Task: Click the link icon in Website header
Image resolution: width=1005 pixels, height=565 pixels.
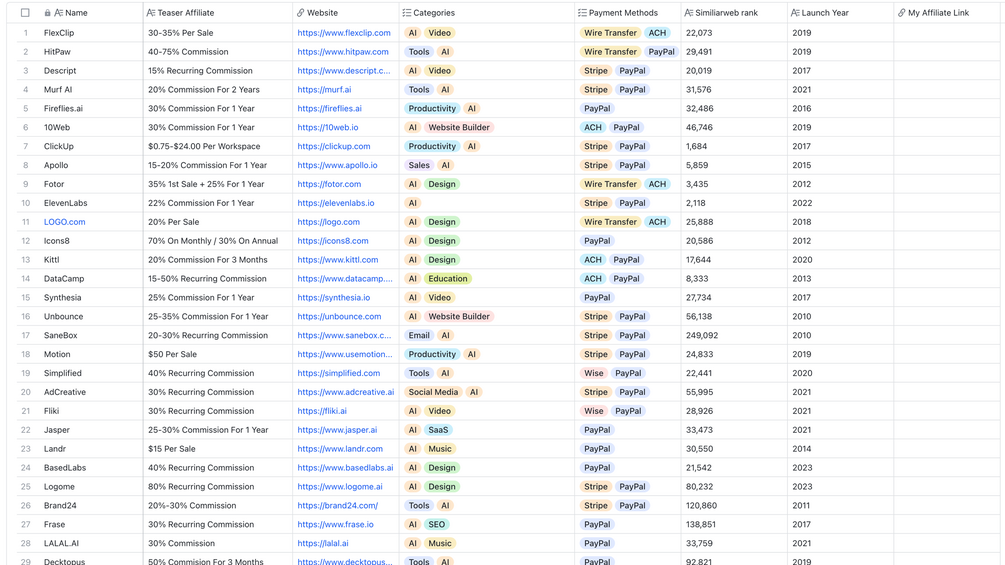Action: (x=301, y=13)
